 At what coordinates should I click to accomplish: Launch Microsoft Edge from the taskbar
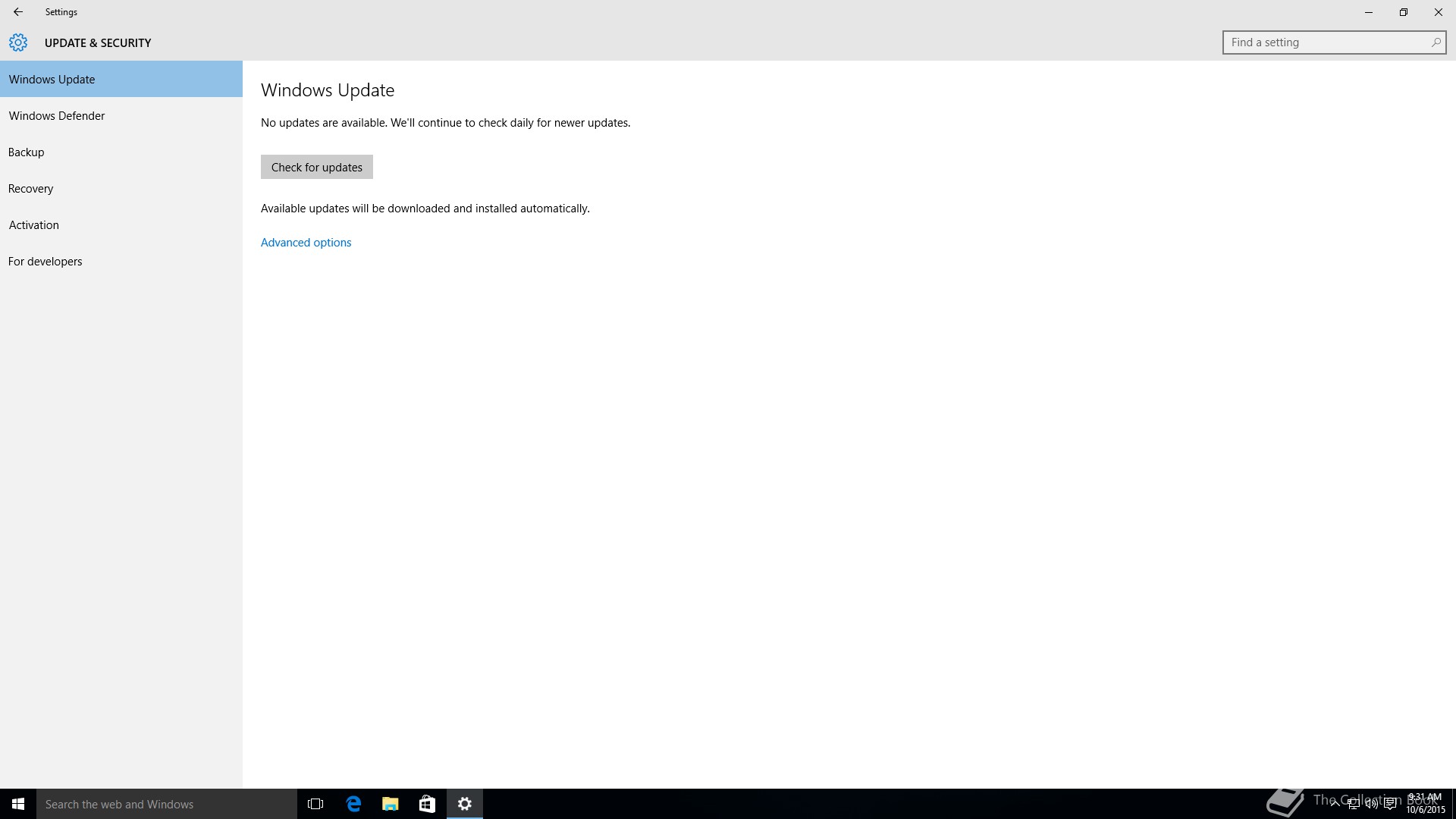click(353, 804)
